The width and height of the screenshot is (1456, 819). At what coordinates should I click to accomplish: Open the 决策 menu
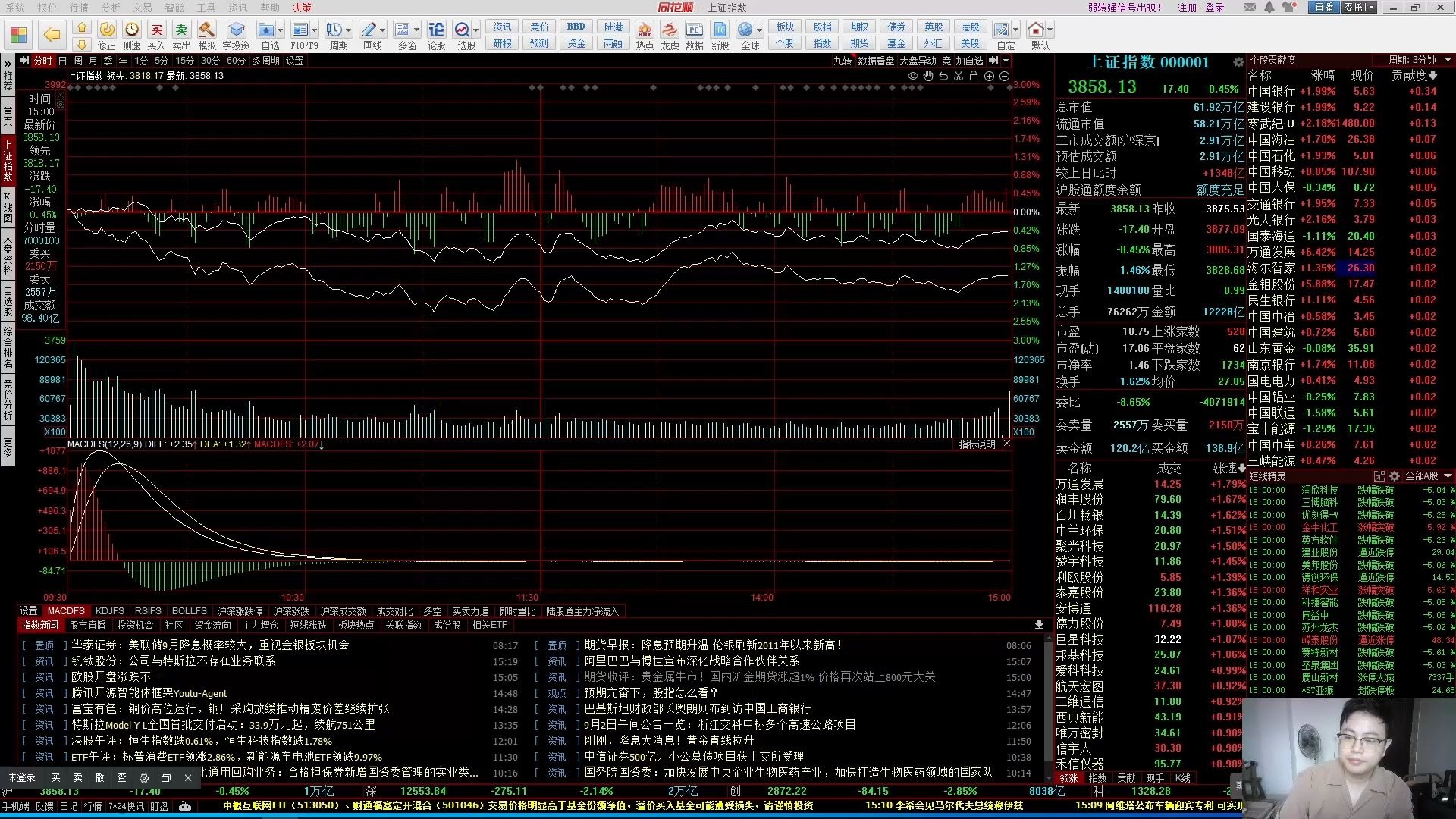pos(302,8)
